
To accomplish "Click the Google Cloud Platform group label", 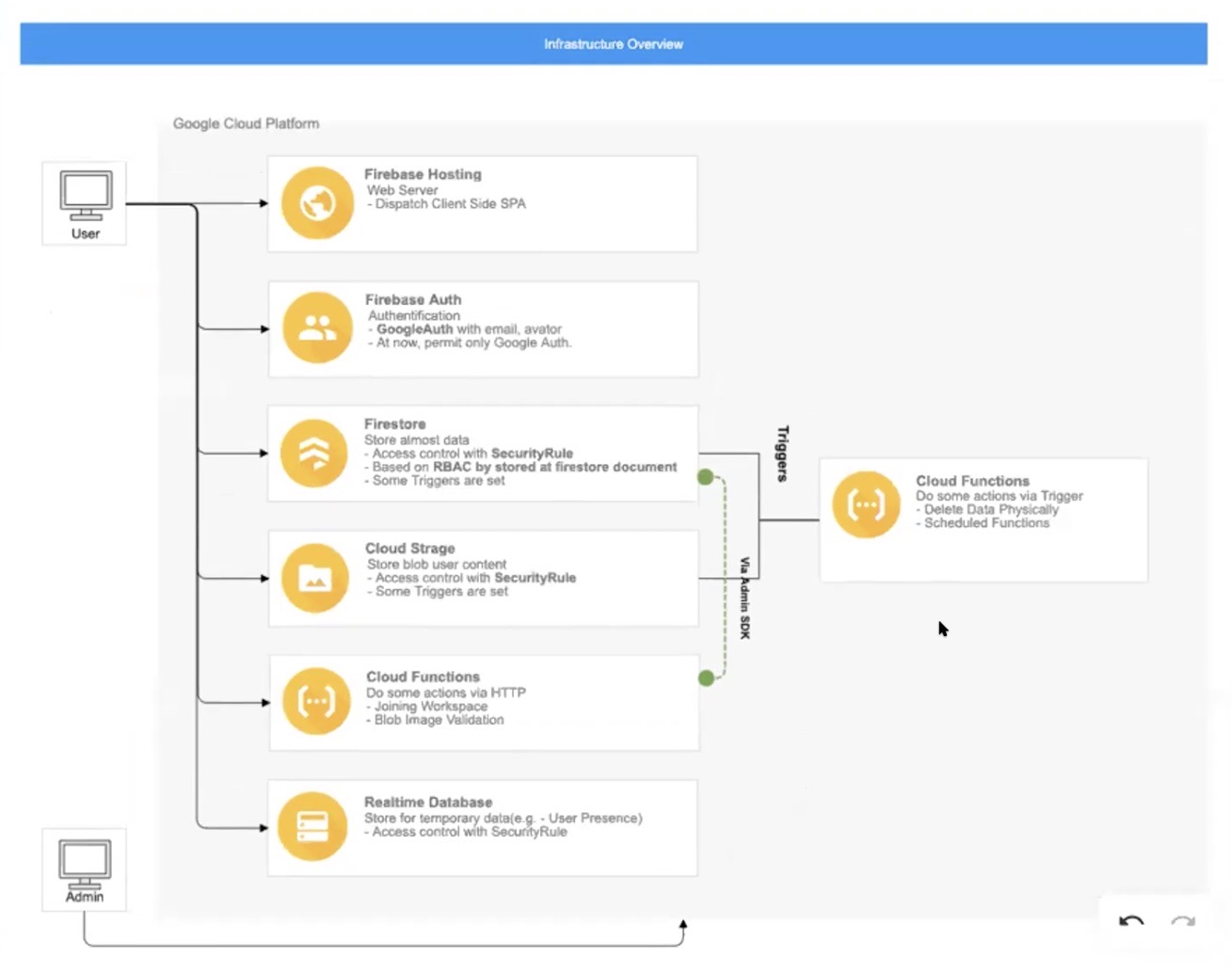I will (246, 123).
